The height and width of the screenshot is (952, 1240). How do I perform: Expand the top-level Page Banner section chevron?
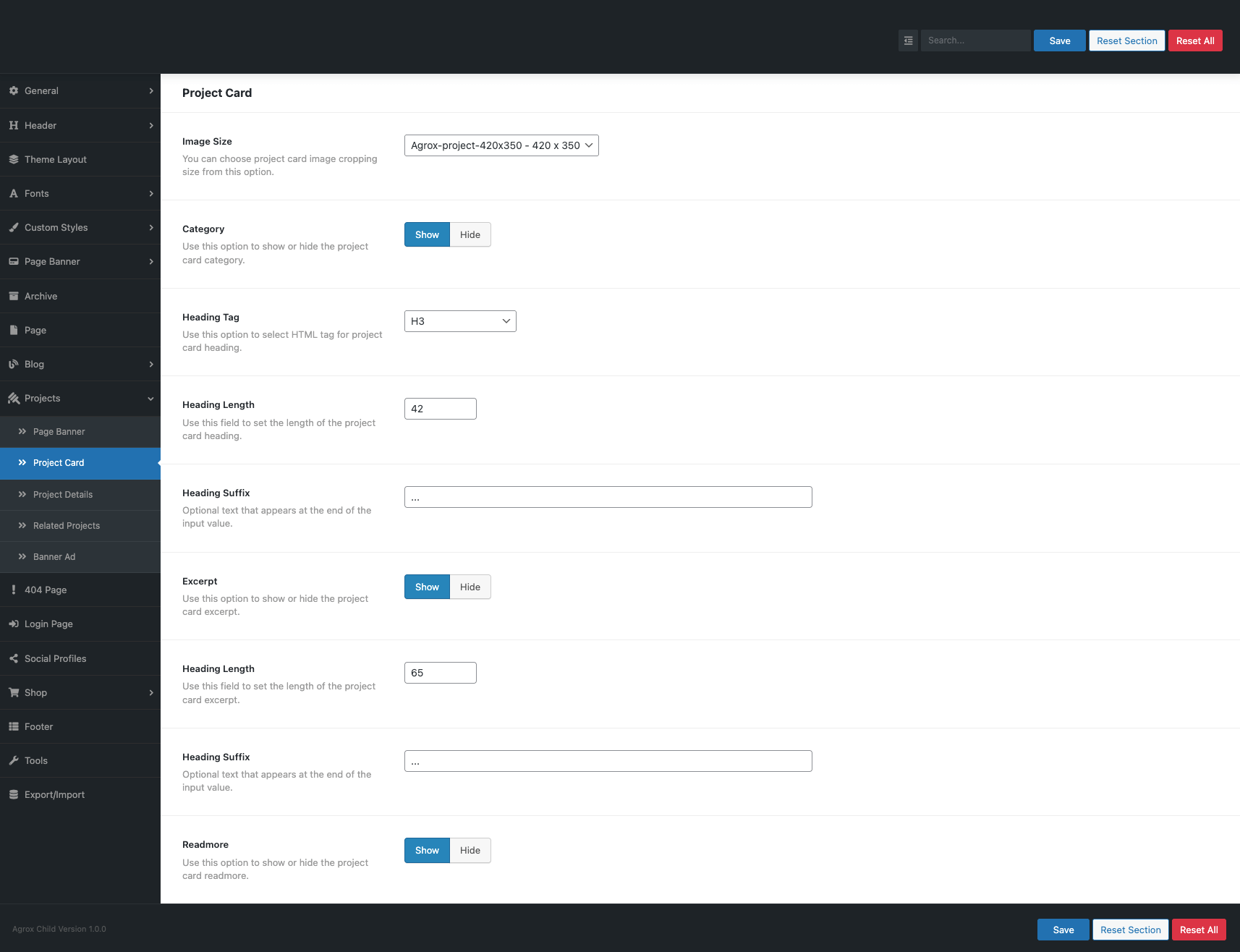click(x=151, y=261)
